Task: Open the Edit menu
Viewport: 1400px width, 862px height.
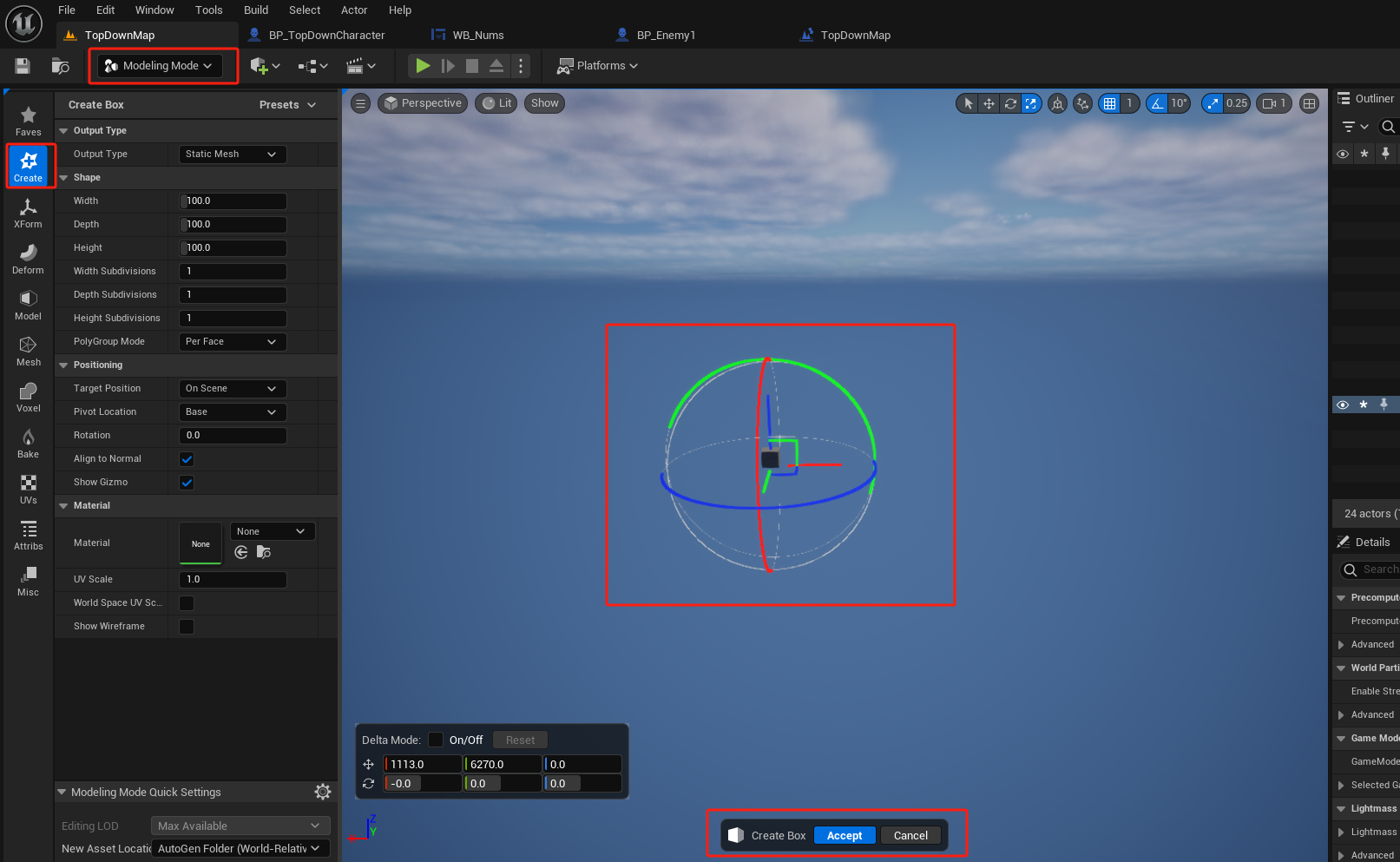Action: click(x=105, y=10)
